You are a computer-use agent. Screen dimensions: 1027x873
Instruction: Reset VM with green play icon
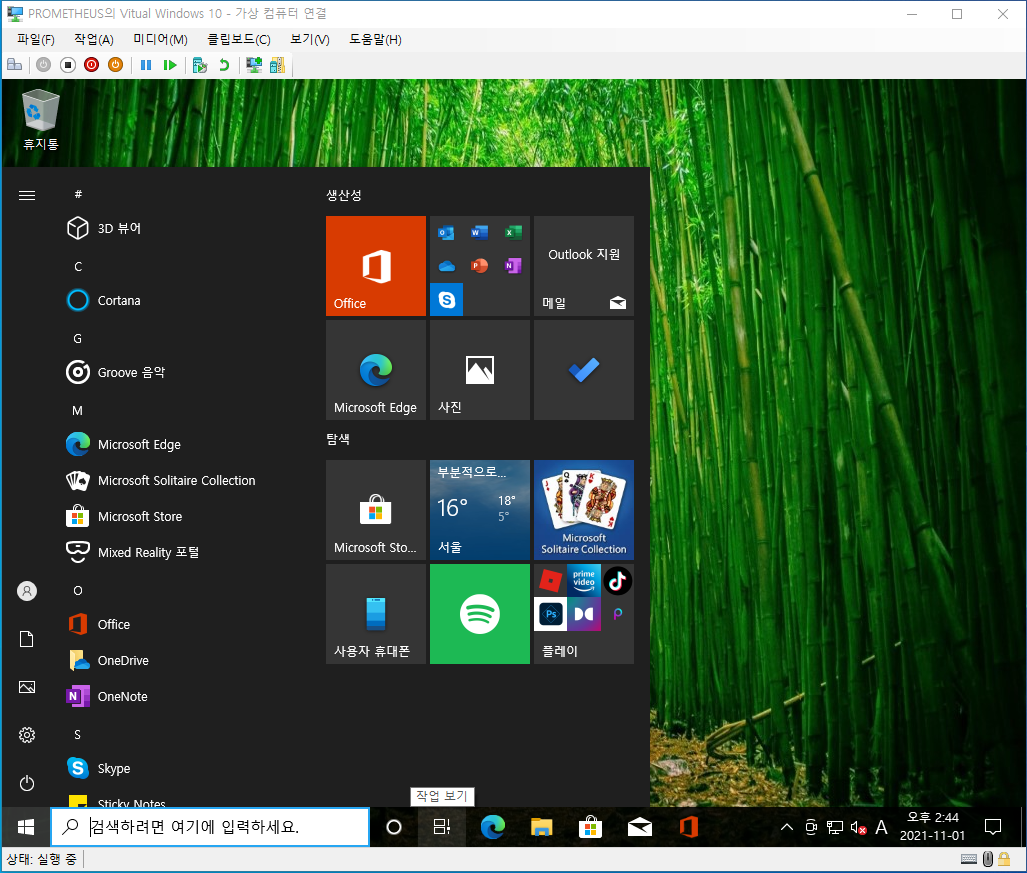pos(170,65)
